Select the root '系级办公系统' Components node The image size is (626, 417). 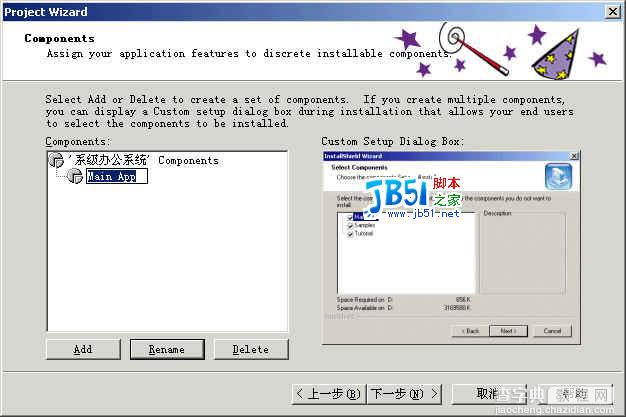point(145,161)
